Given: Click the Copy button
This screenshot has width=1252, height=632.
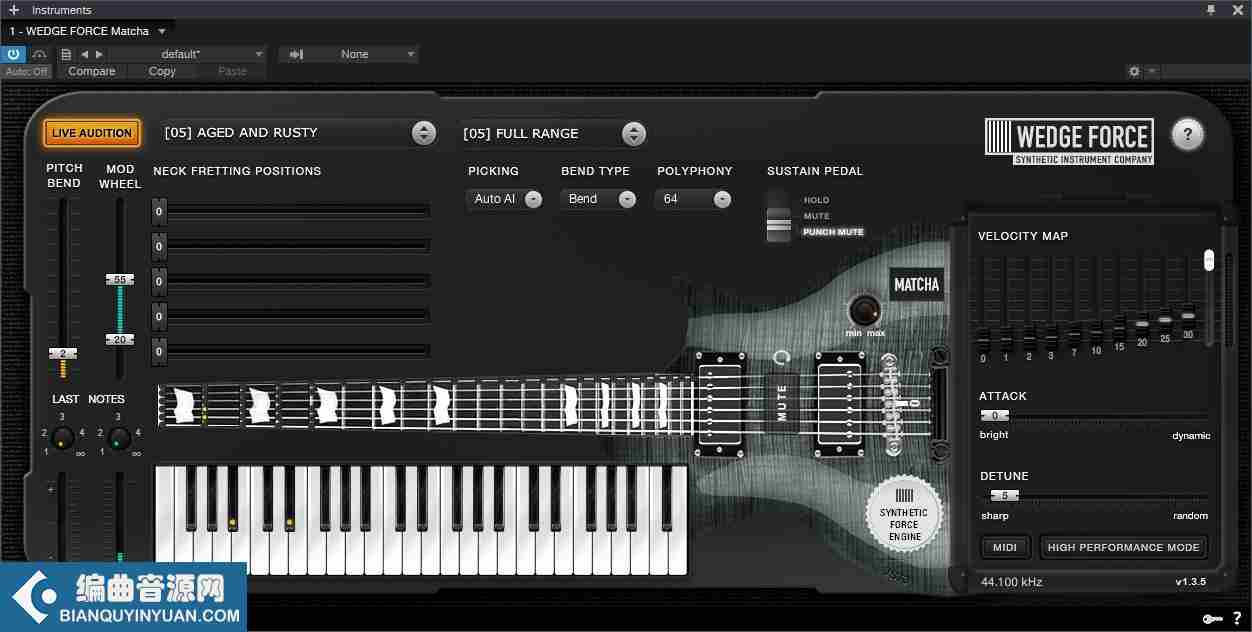Looking at the screenshot, I should [x=162, y=72].
